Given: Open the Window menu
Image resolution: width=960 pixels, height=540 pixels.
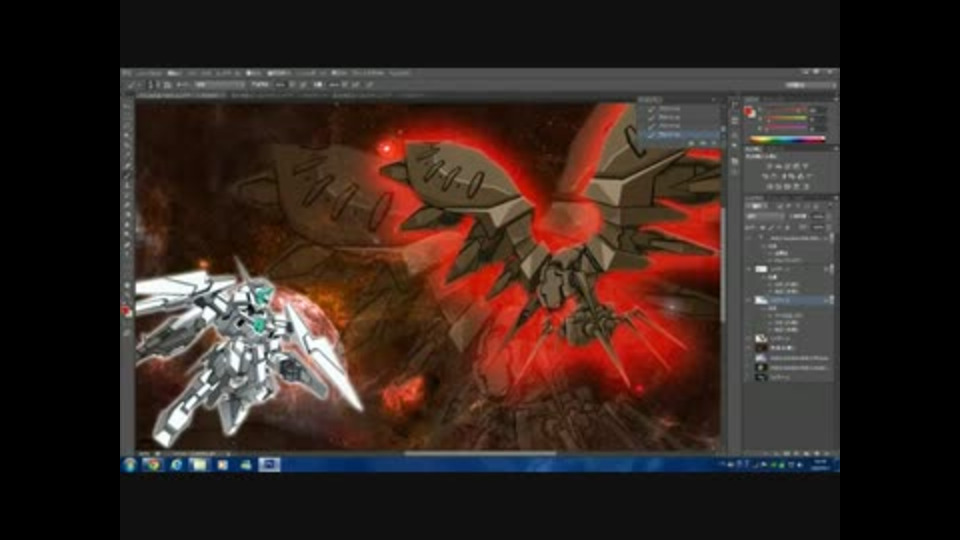Looking at the screenshot, I should pos(368,73).
